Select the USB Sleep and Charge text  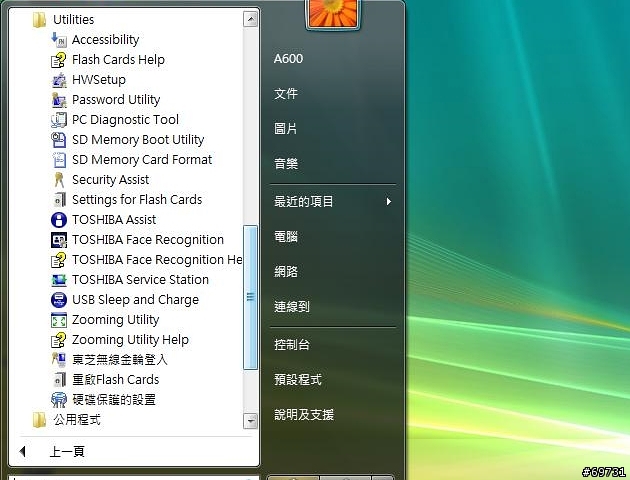coord(135,300)
